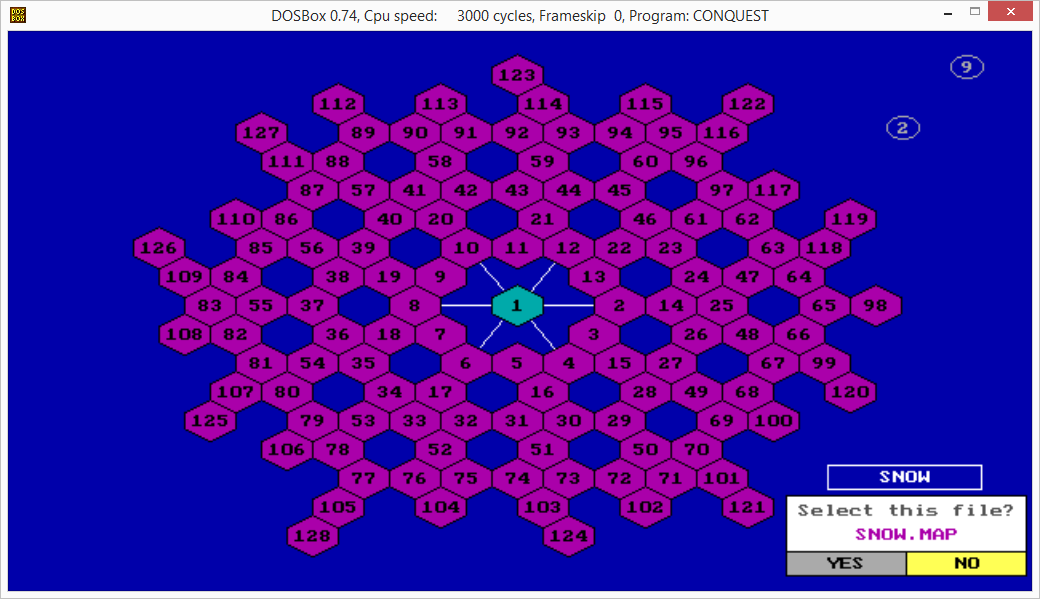
Task: Select hexagon territory 3
Action: 594,334
